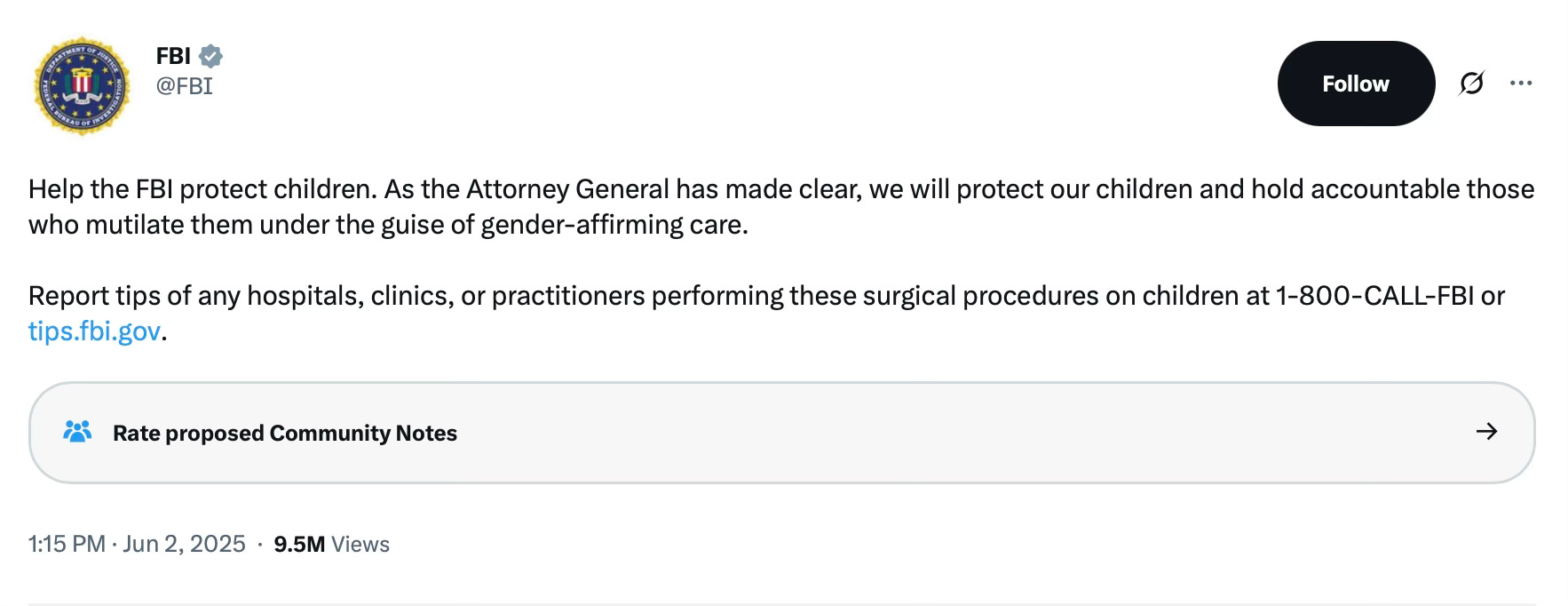Image resolution: width=1568 pixels, height=606 pixels.
Task: Click the first paragraph about protecting children
Action: coord(781,206)
